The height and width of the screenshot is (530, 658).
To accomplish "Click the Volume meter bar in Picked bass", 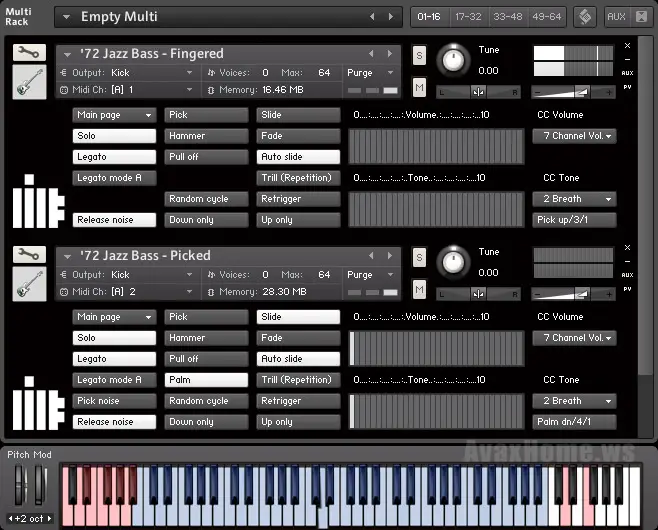I will [436, 348].
